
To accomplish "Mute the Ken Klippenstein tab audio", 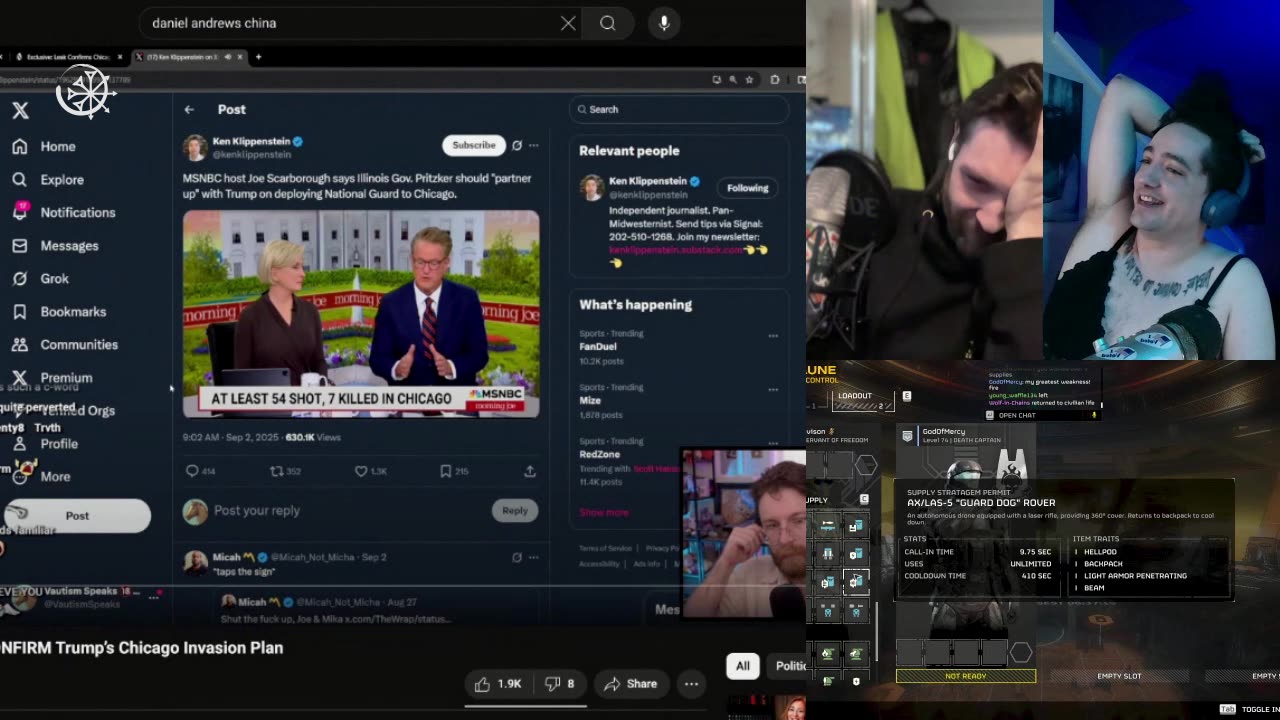I will [228, 57].
